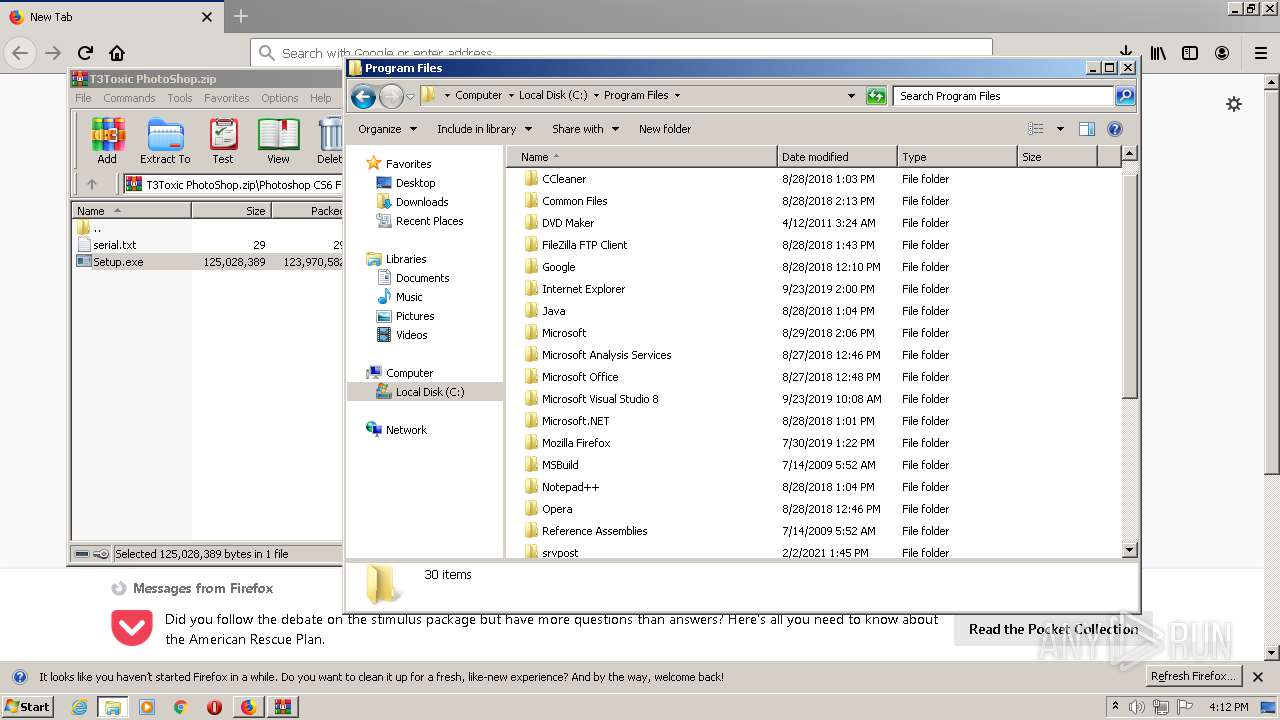The image size is (1280, 720).
Task: Click Read the Pocket Collection button
Action: tap(1053, 629)
